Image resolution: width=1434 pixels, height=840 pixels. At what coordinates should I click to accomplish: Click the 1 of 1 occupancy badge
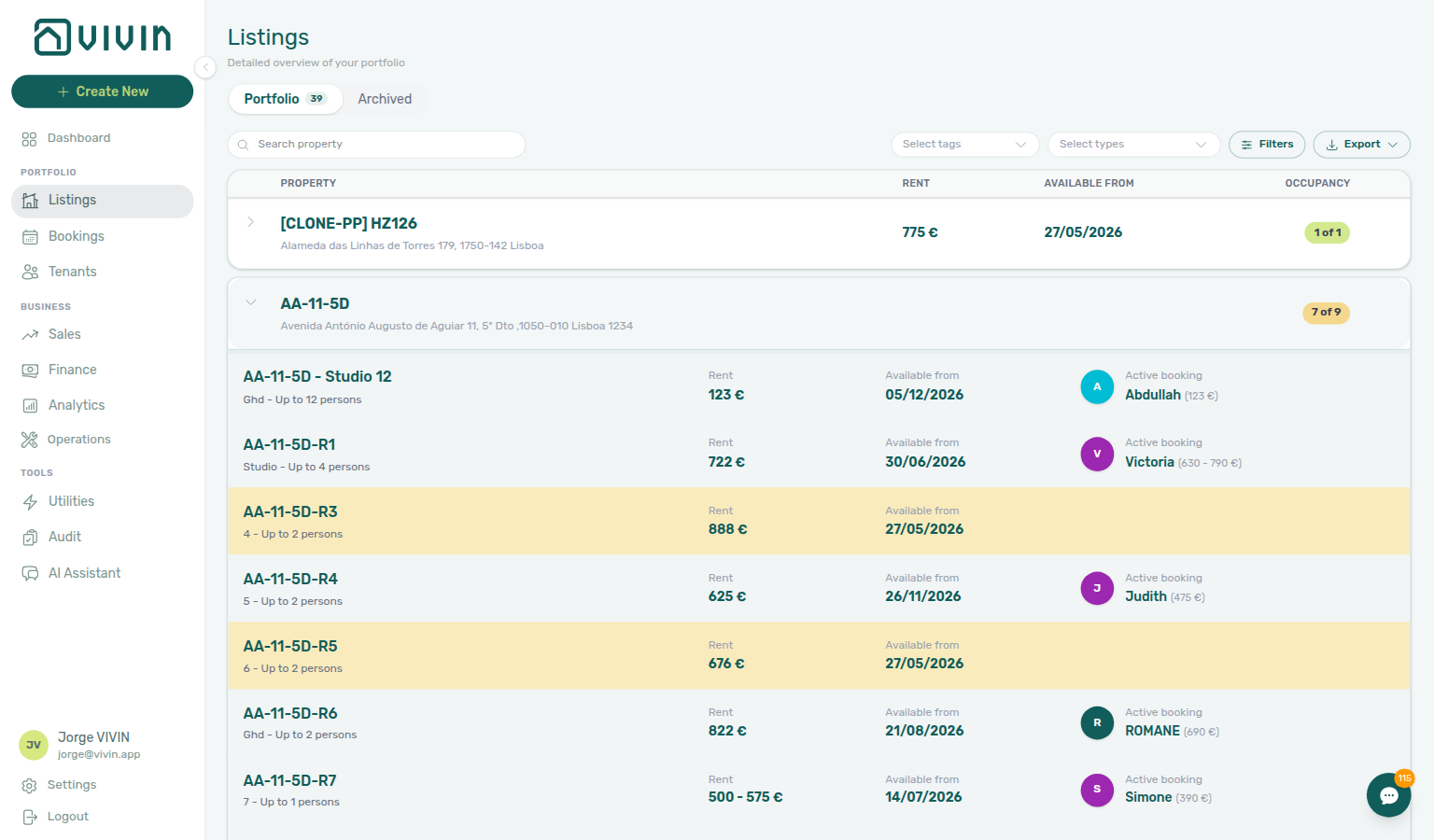[x=1327, y=232]
